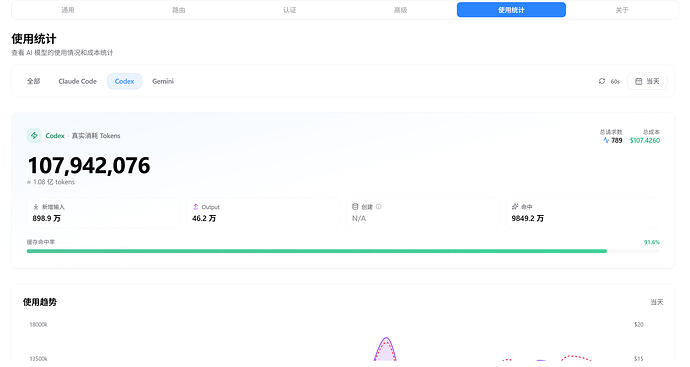This screenshot has width=690, height=367.
Task: Click the 真实消耗 Tokens heading
Action: [x=96, y=136]
